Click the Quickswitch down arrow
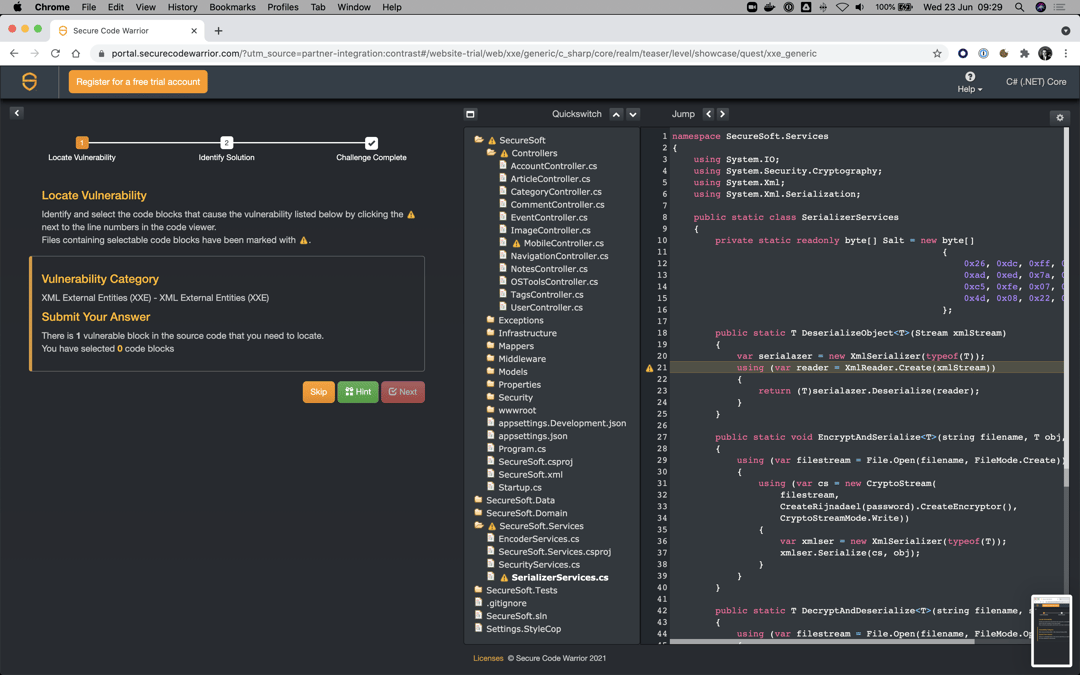The height and width of the screenshot is (675, 1080). pos(633,114)
